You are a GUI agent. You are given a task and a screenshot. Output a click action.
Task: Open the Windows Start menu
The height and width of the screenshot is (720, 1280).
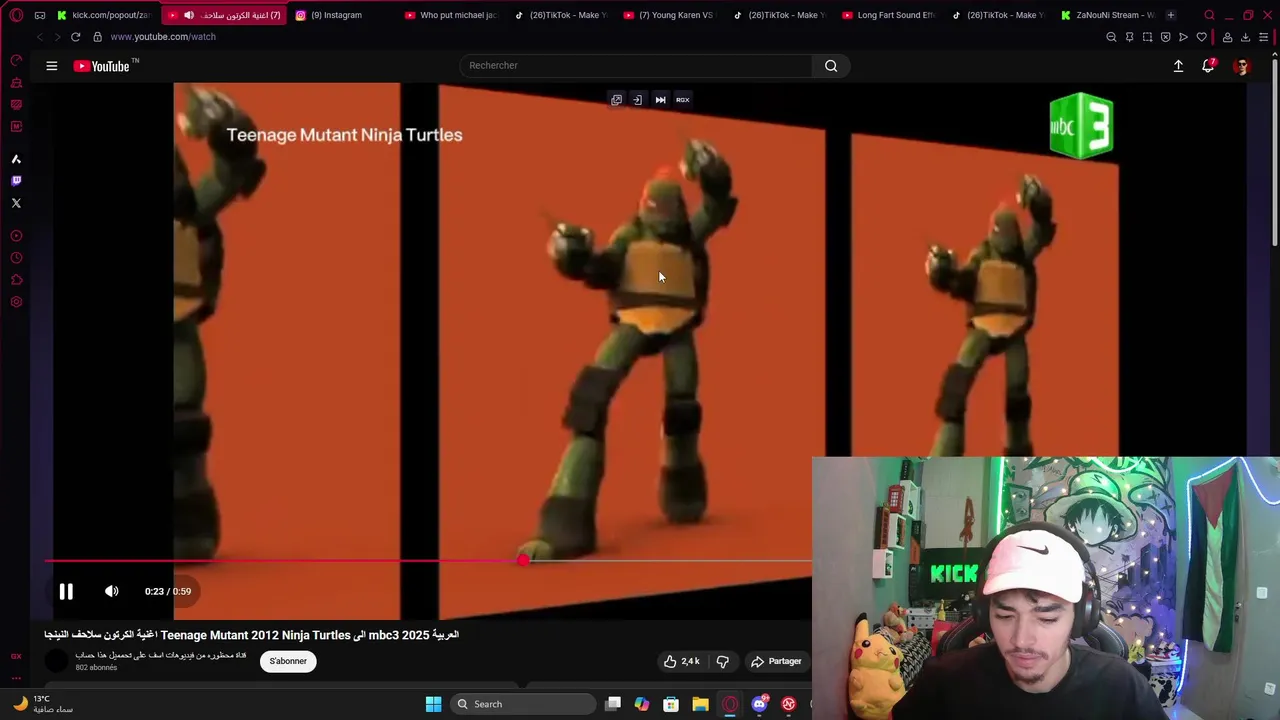pyautogui.click(x=433, y=704)
